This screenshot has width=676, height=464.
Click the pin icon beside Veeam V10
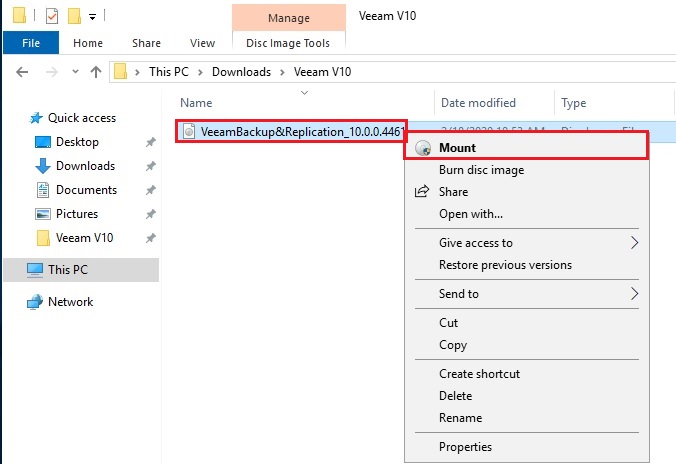coord(150,238)
